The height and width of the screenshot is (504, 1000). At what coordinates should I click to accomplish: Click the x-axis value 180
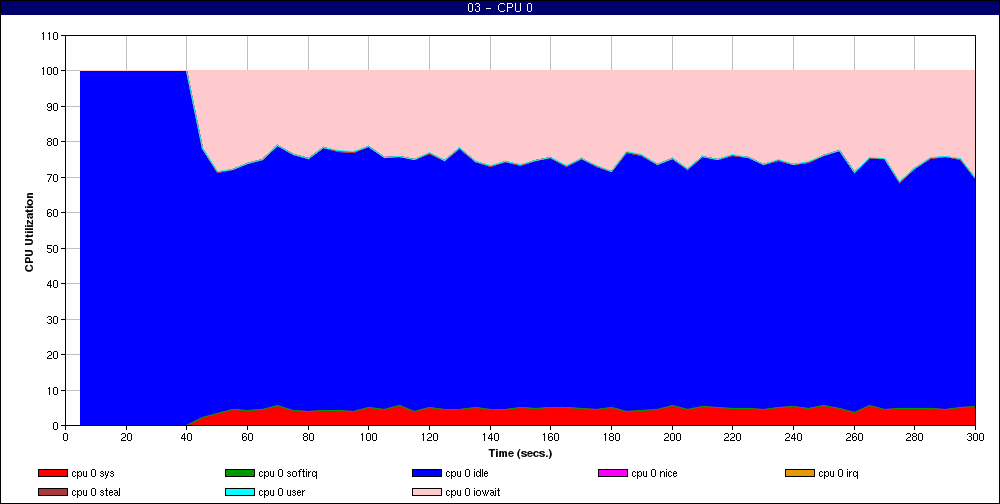pos(611,437)
